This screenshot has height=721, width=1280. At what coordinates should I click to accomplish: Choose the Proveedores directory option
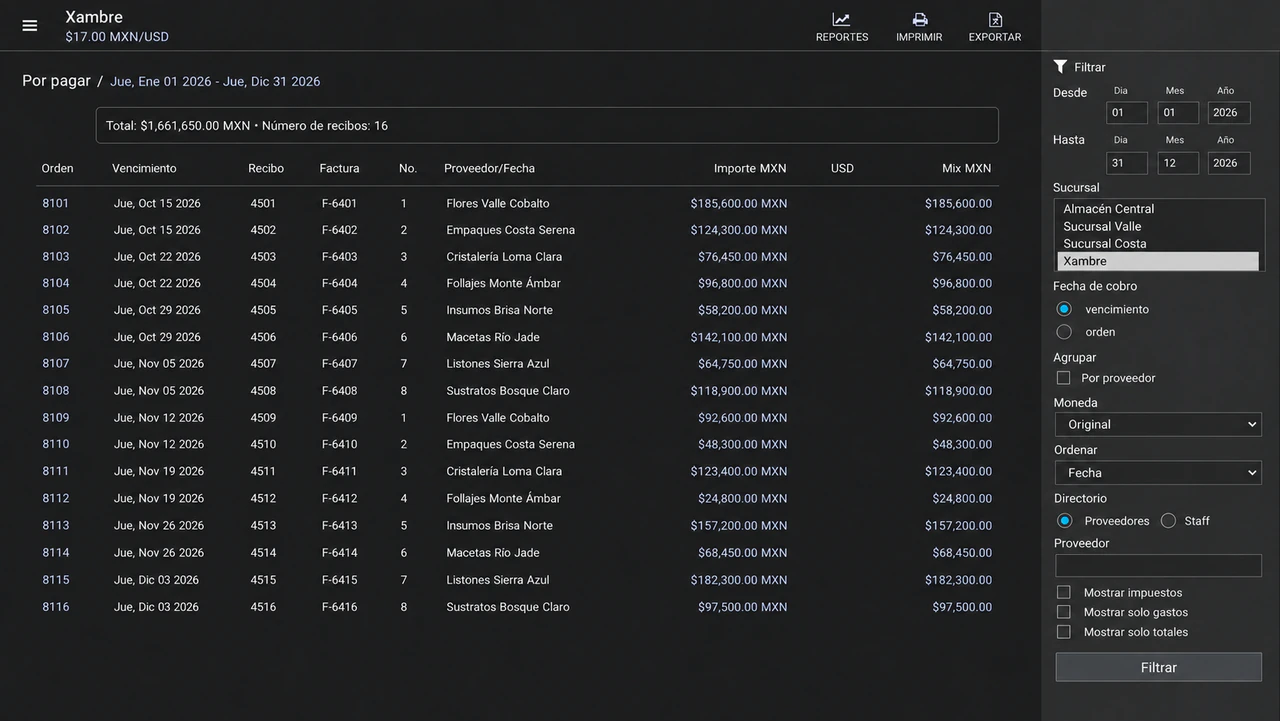1065,521
